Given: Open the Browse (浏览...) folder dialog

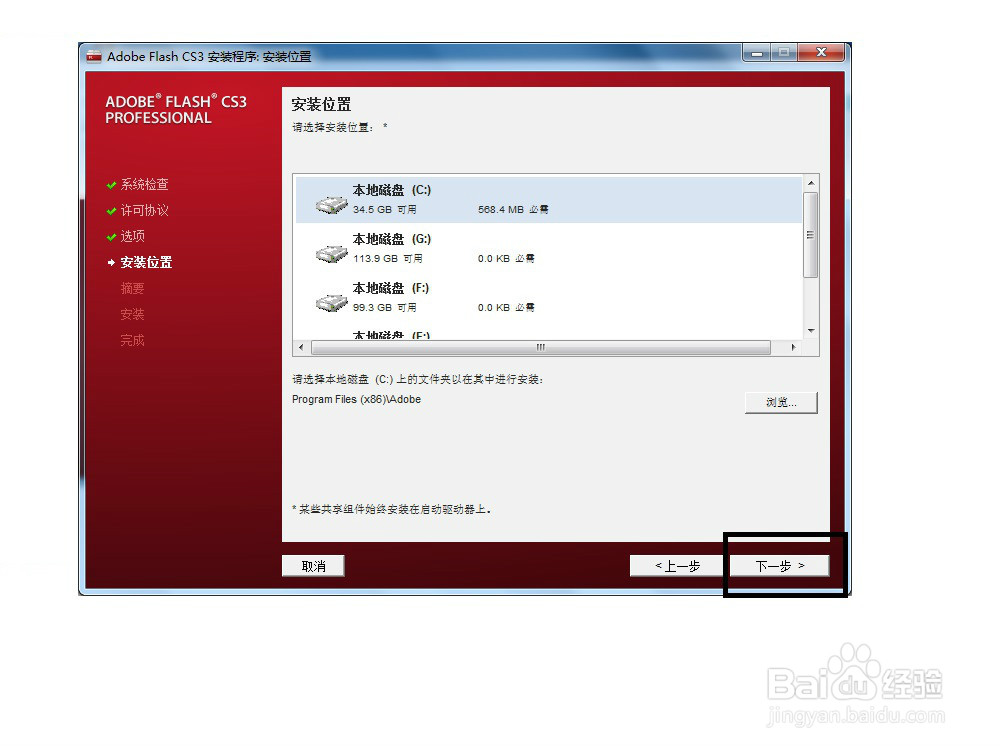Looking at the screenshot, I should coord(781,402).
